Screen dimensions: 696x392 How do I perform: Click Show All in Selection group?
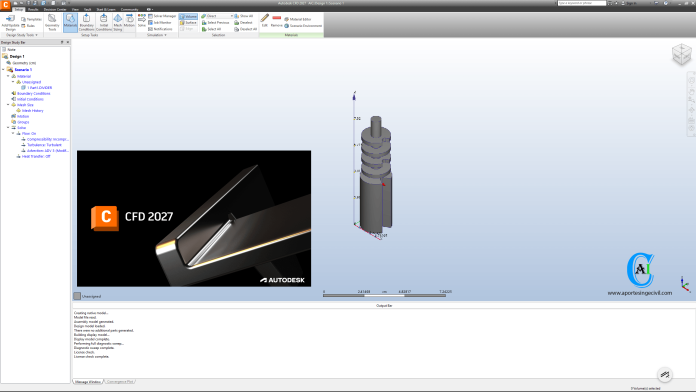244,16
